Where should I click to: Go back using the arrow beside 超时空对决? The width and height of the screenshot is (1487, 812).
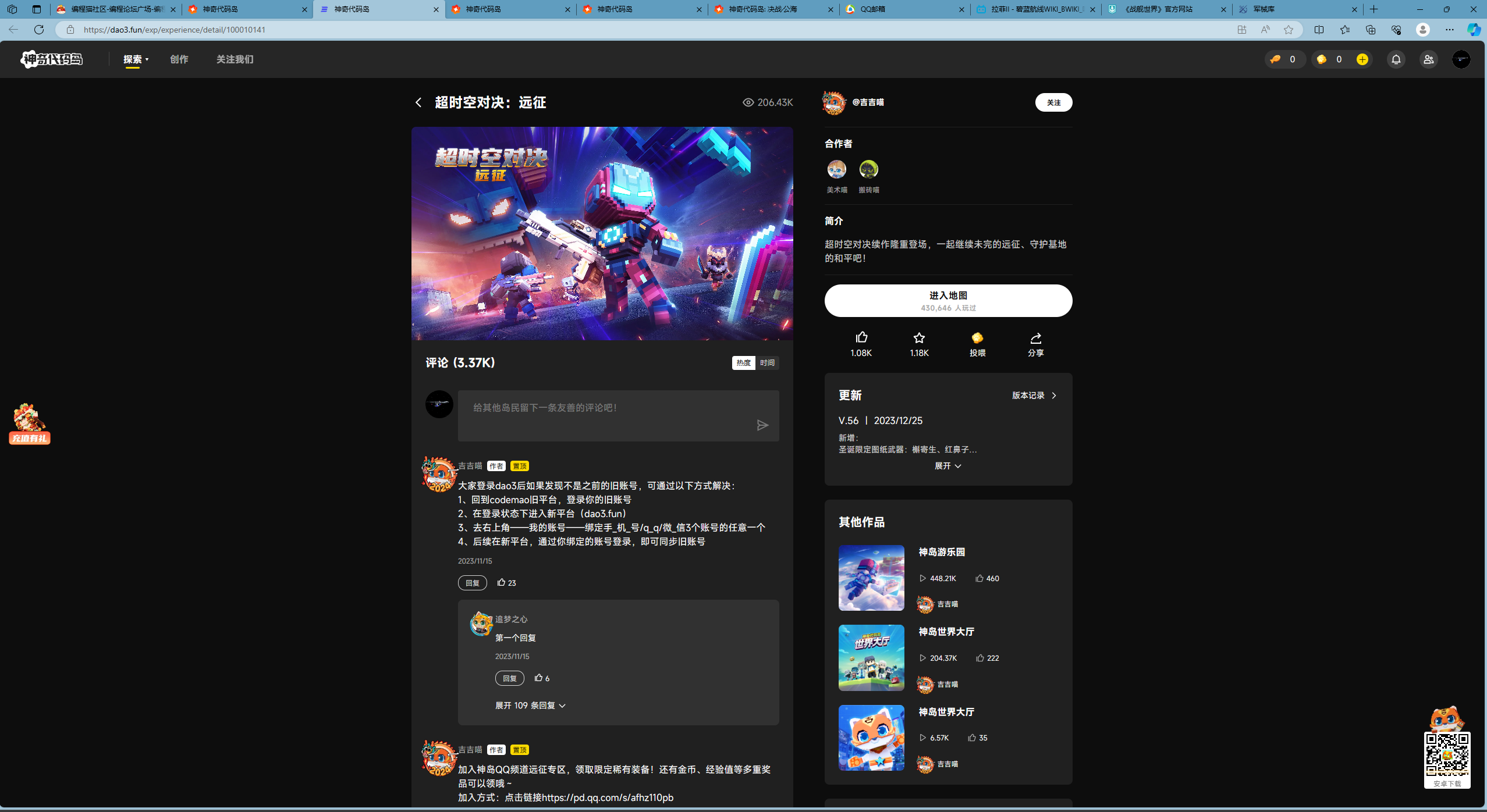[x=418, y=102]
